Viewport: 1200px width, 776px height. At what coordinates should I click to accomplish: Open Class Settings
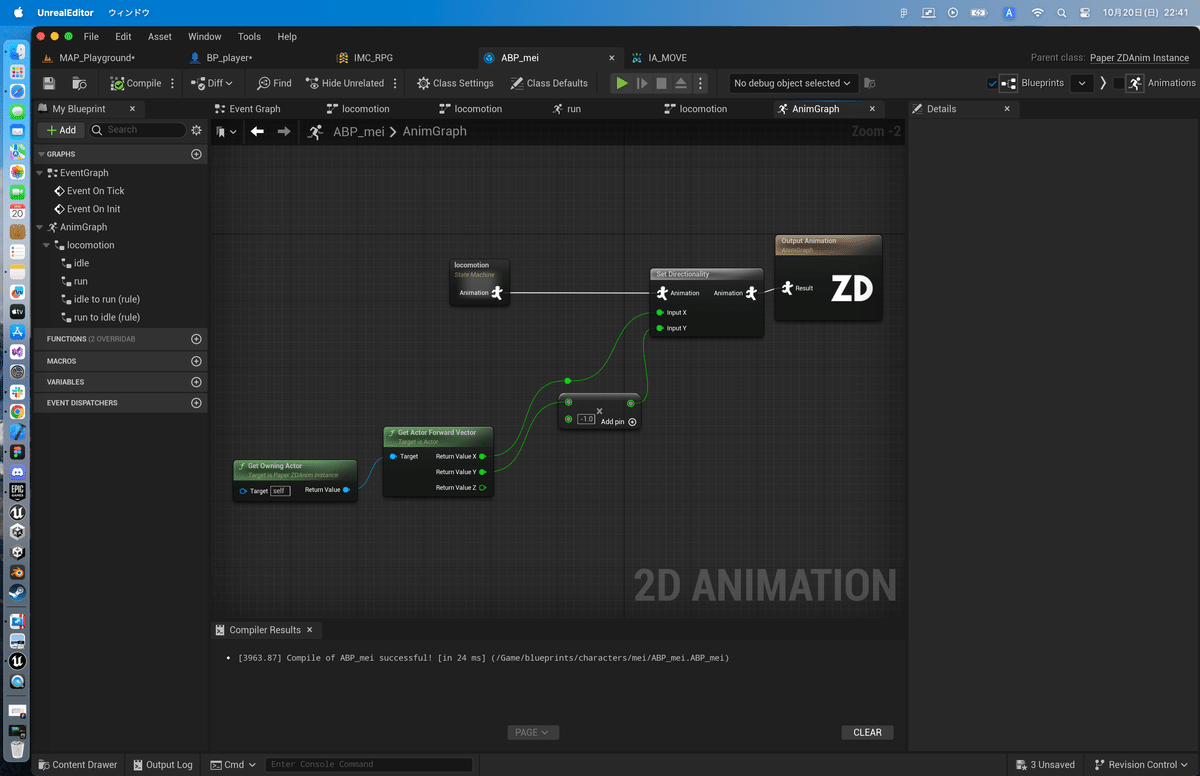454,83
